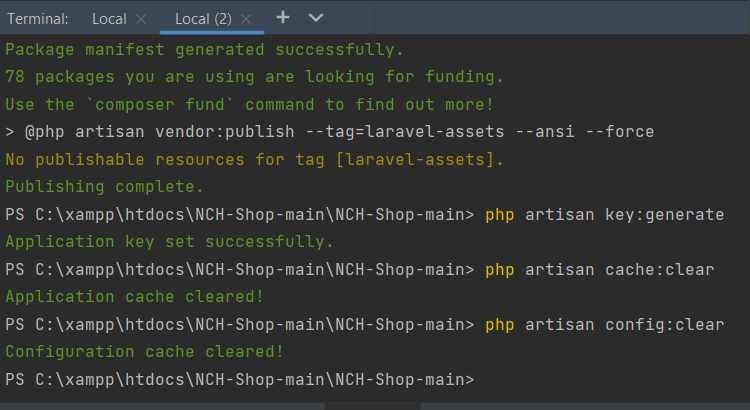
Task: Click the 'composer fund' command line
Action: tap(249, 104)
